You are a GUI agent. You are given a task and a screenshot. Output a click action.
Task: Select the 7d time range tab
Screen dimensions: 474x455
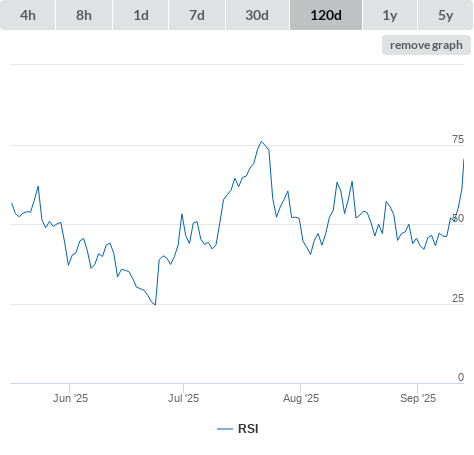click(x=197, y=15)
